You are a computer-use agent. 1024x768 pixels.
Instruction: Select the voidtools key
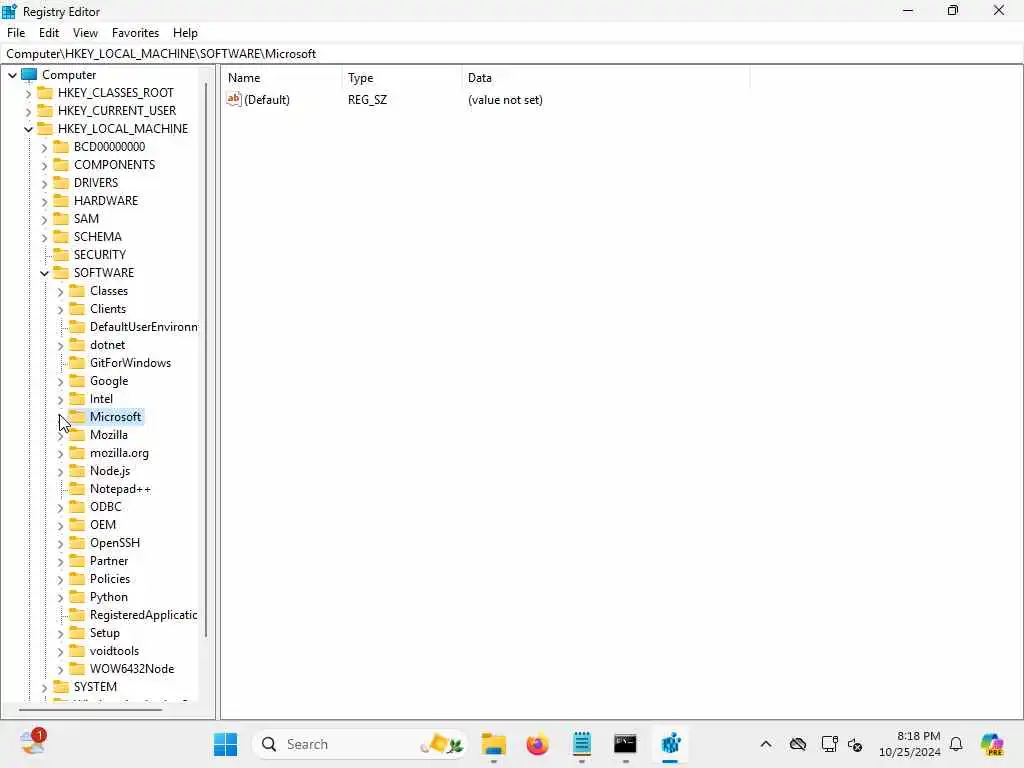click(x=114, y=650)
